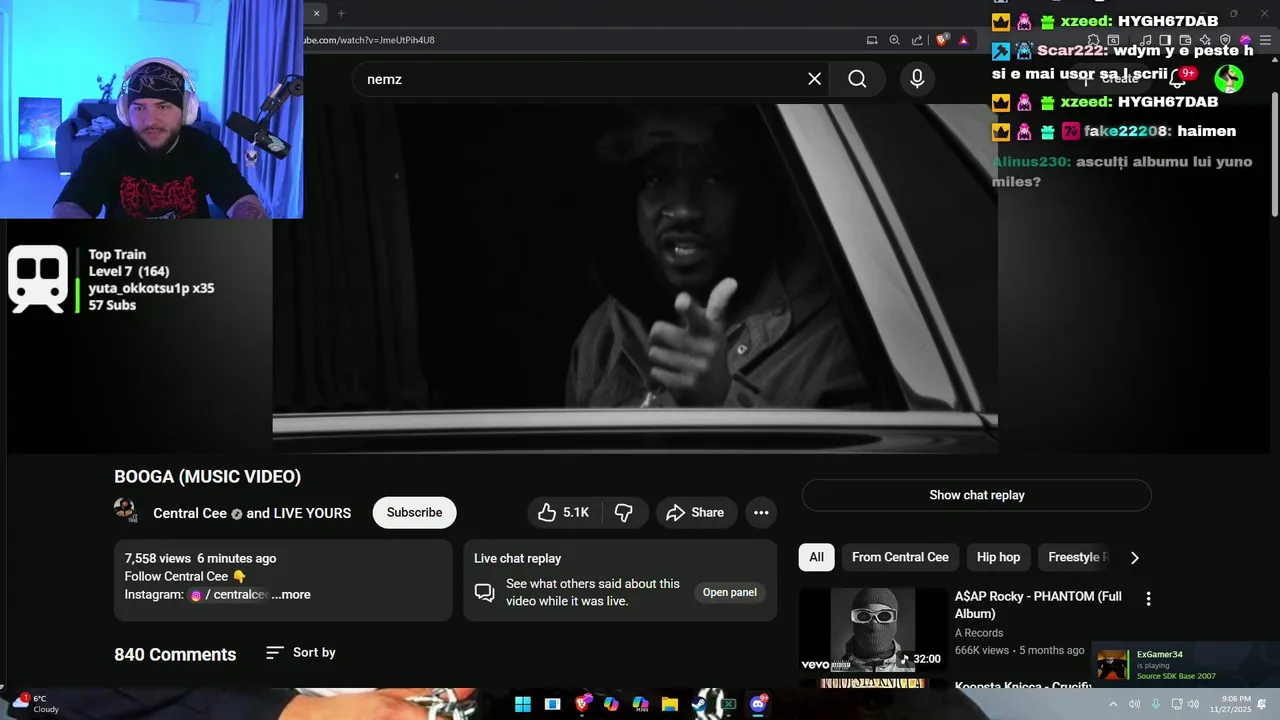Open File Explorer from the taskbar
Image resolution: width=1280 pixels, height=720 pixels.
pyautogui.click(x=670, y=704)
